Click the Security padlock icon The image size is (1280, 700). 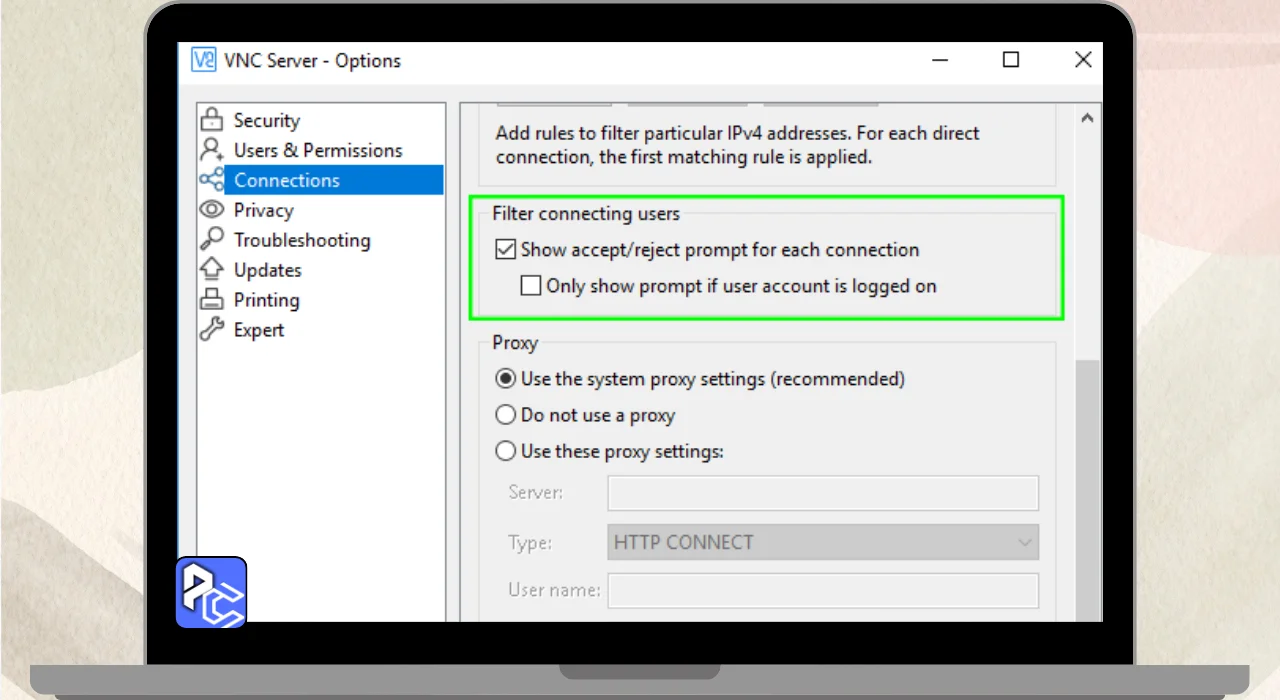211,120
